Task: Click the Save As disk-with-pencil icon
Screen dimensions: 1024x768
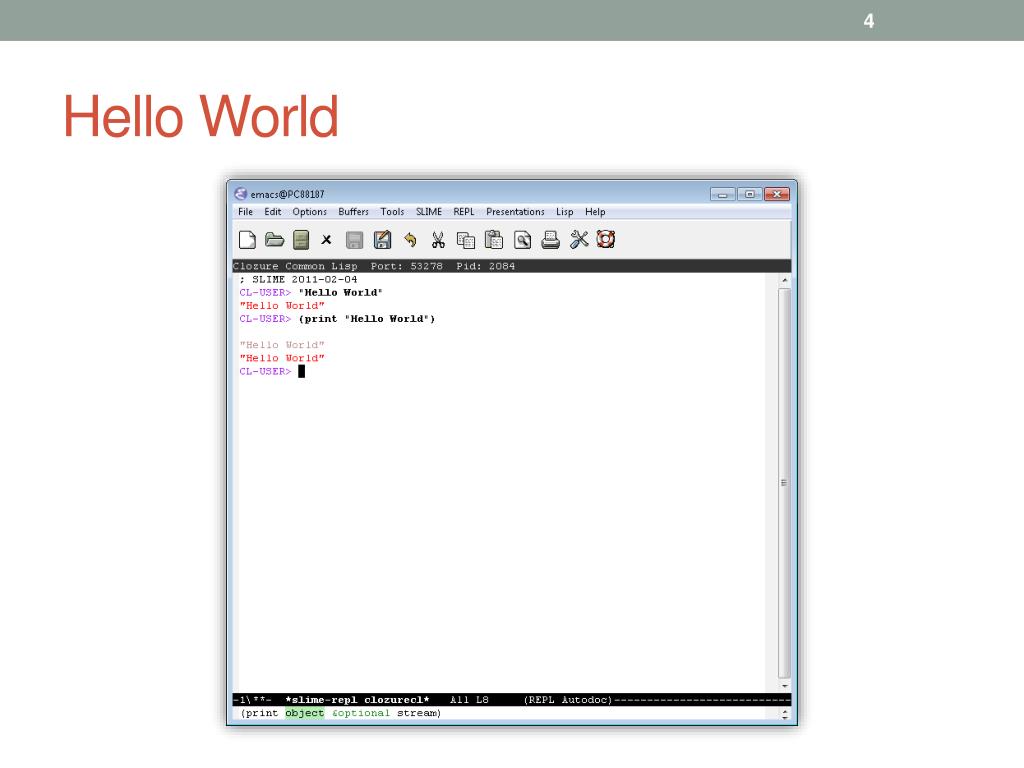Action: (382, 240)
